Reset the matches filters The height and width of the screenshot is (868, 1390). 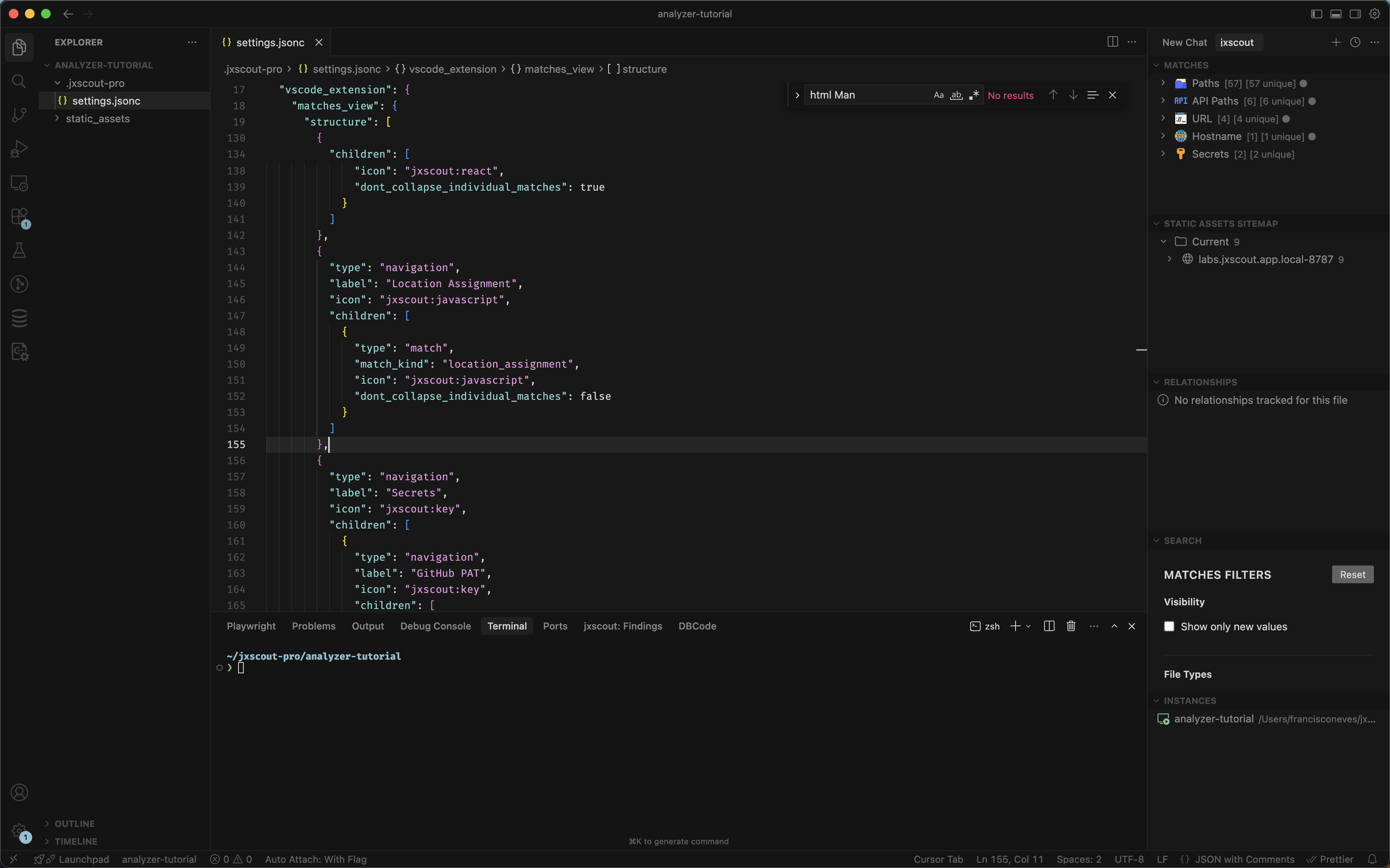1352,575
